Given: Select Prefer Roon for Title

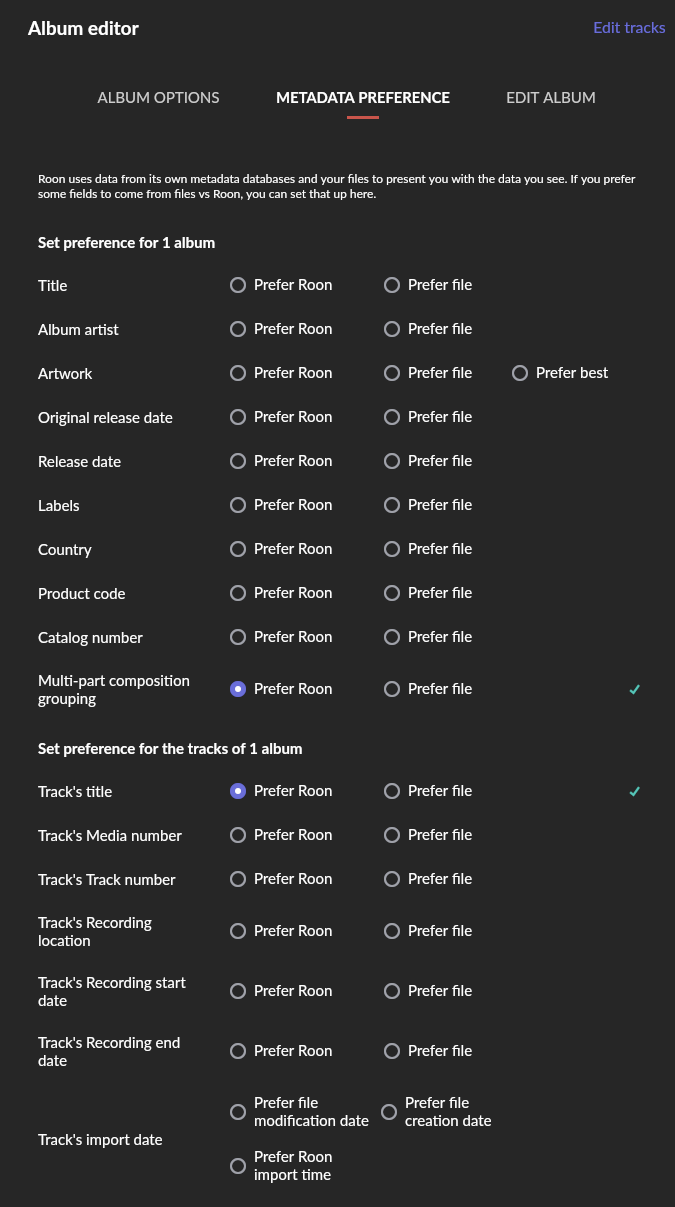Looking at the screenshot, I should (238, 285).
